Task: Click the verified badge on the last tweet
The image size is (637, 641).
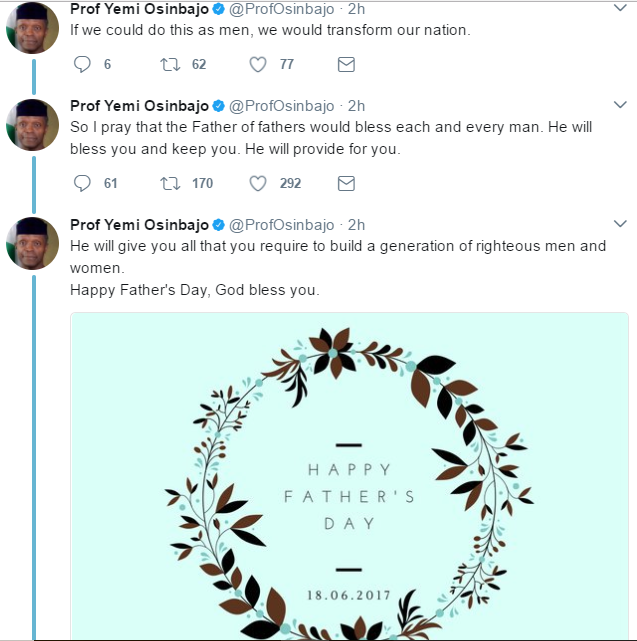Action: coord(219,224)
